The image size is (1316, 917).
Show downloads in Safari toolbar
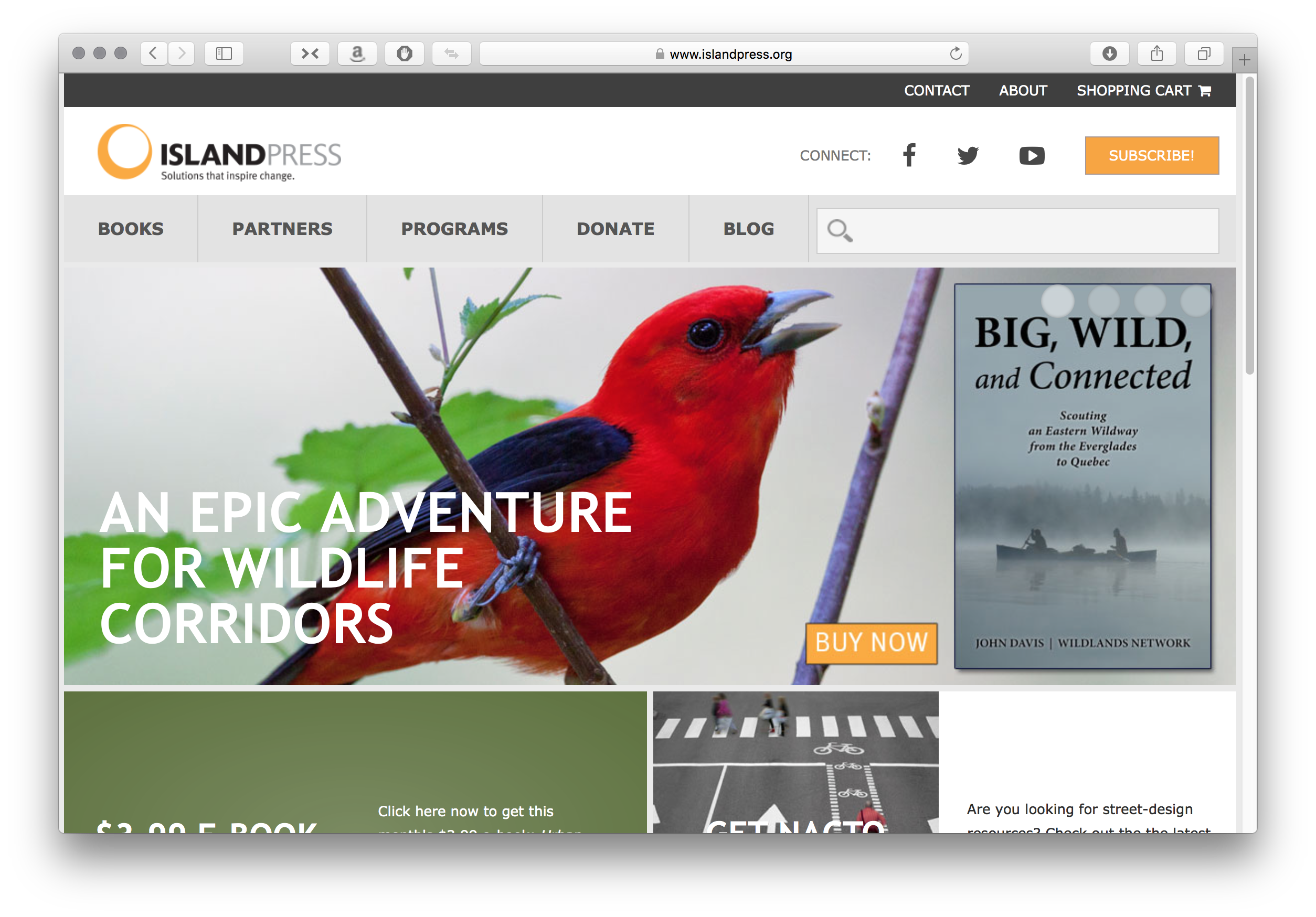[x=1109, y=54]
